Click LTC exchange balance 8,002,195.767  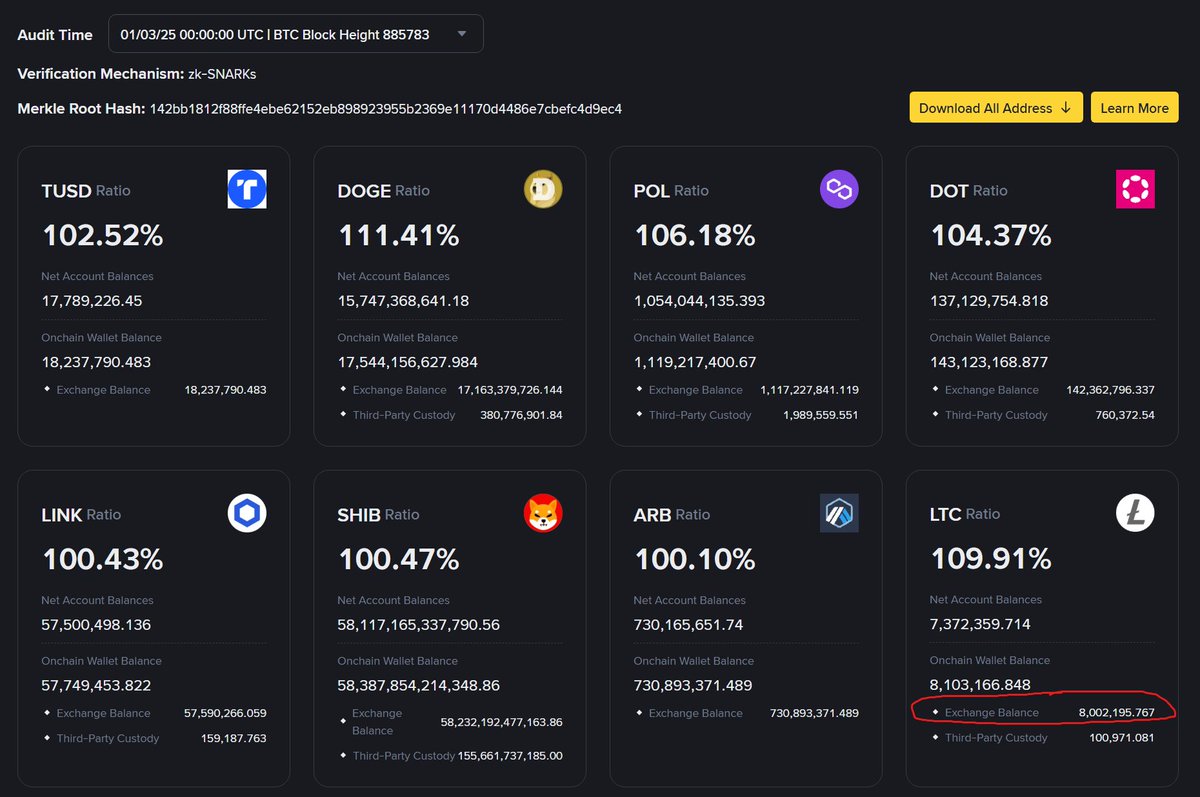1116,713
